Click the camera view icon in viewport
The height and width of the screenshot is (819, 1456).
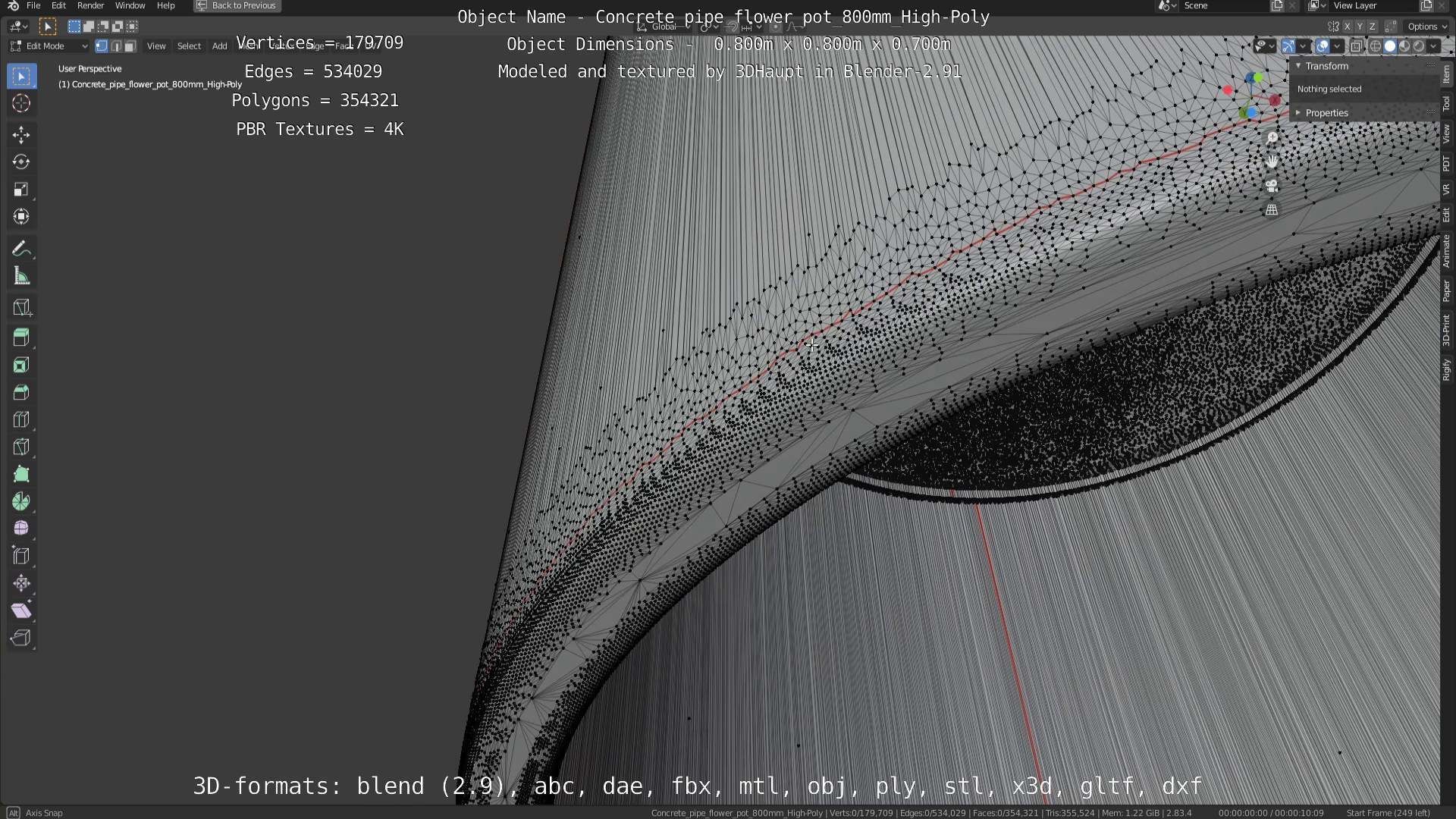(1272, 186)
